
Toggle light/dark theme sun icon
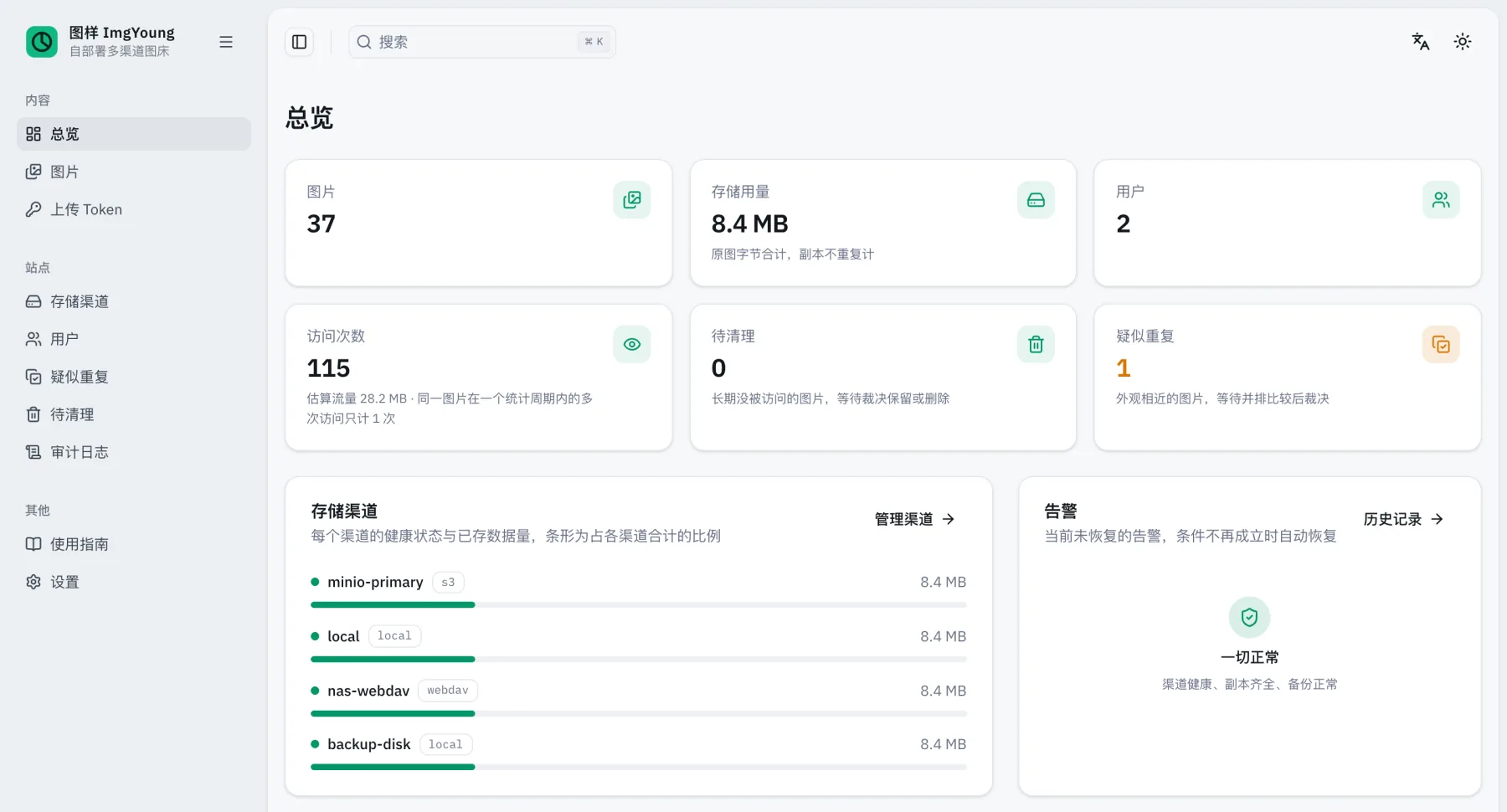pyautogui.click(x=1463, y=42)
